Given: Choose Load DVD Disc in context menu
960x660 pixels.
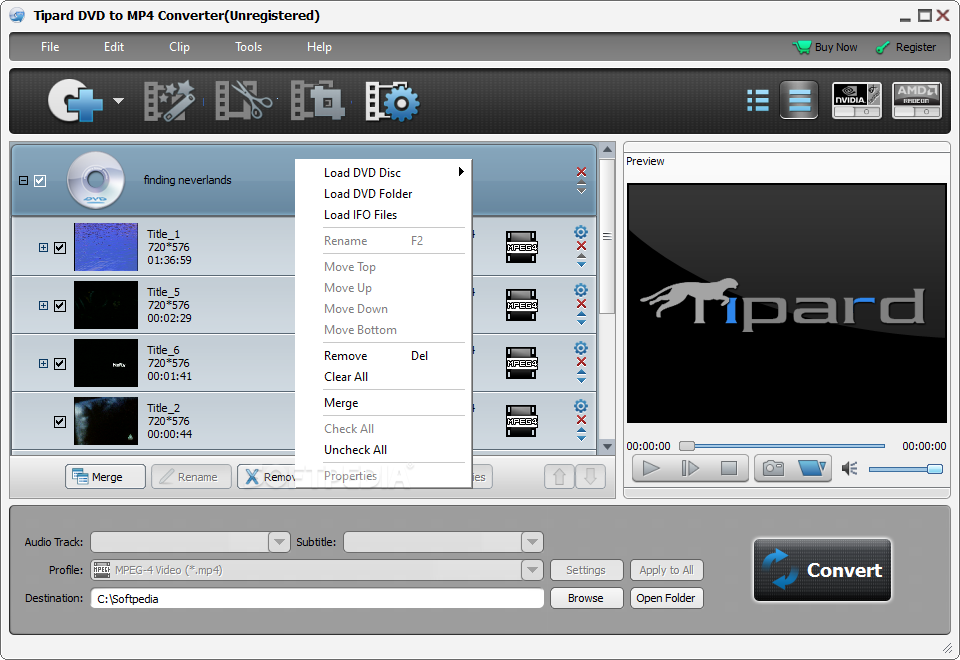Looking at the screenshot, I should [383, 173].
